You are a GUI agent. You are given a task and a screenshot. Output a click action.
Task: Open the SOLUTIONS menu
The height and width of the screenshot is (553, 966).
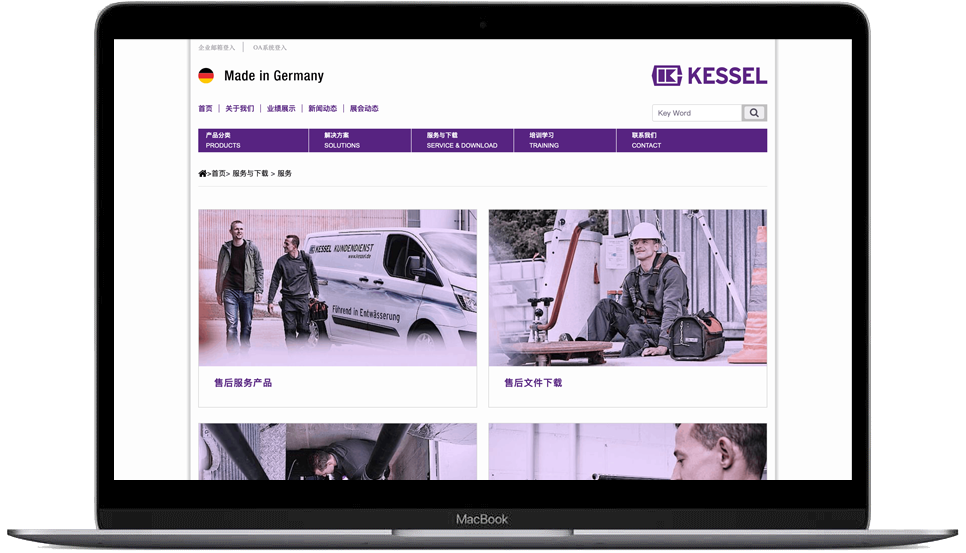point(360,140)
